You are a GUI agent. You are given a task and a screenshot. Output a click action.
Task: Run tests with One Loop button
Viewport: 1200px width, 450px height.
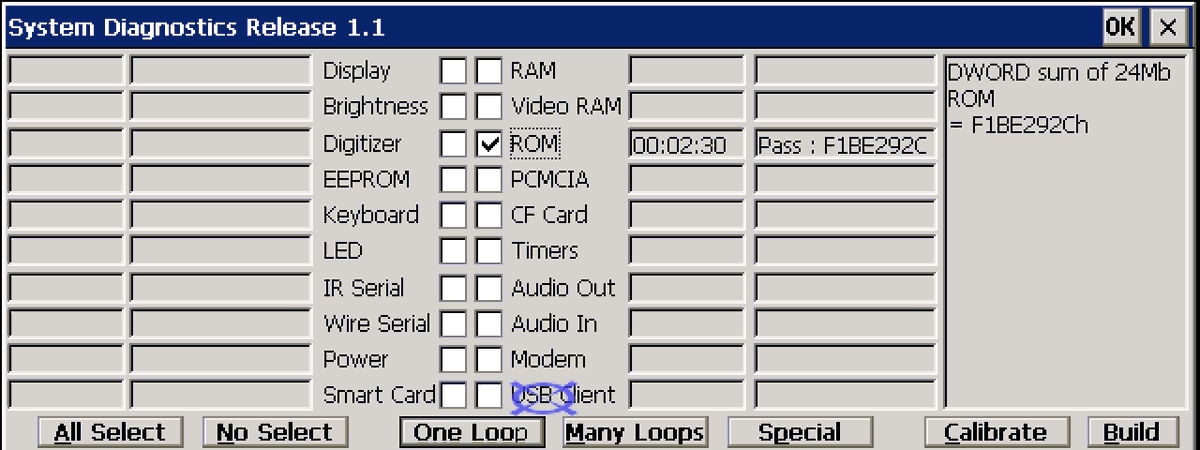coord(471,432)
